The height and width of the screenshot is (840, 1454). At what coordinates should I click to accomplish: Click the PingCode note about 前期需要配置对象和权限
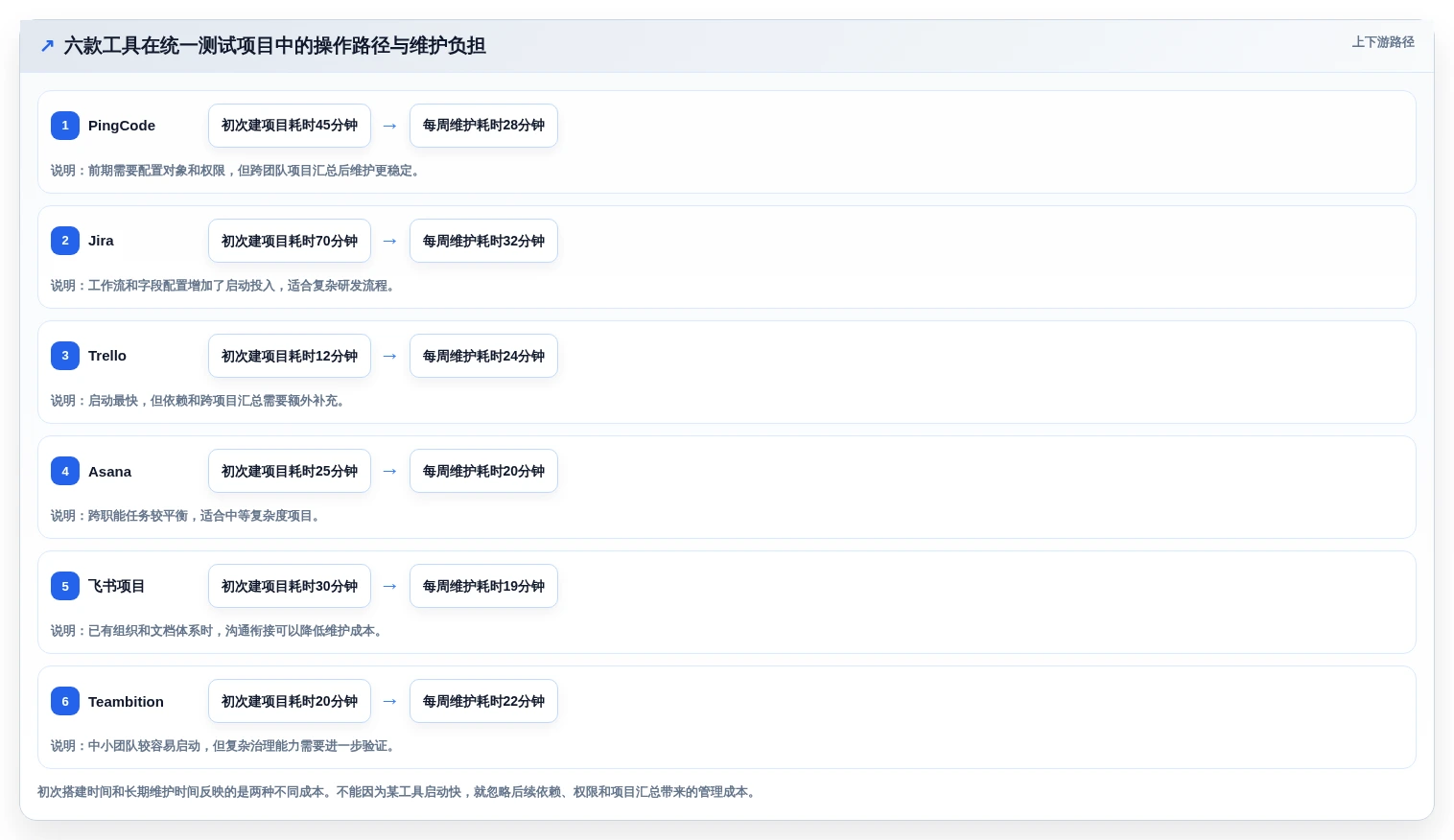point(238,171)
